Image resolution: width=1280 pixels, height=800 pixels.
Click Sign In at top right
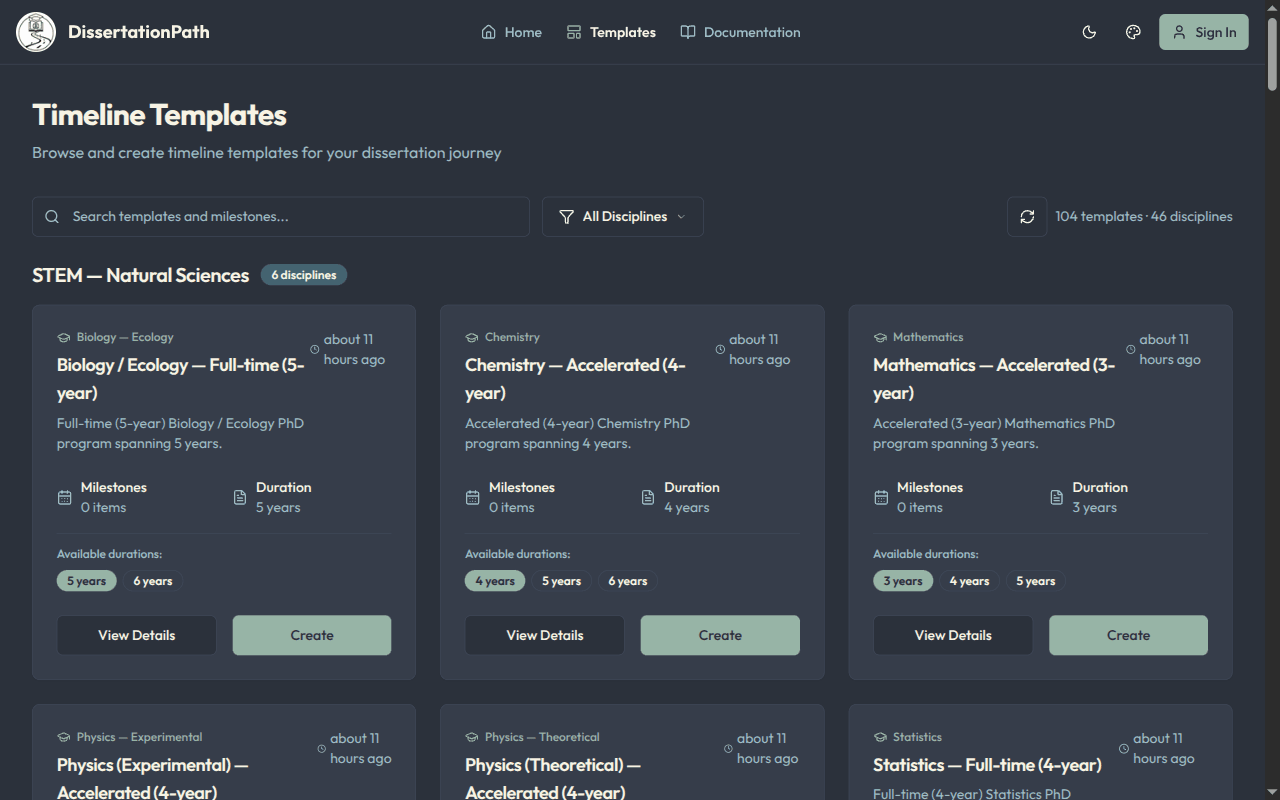pos(1203,31)
